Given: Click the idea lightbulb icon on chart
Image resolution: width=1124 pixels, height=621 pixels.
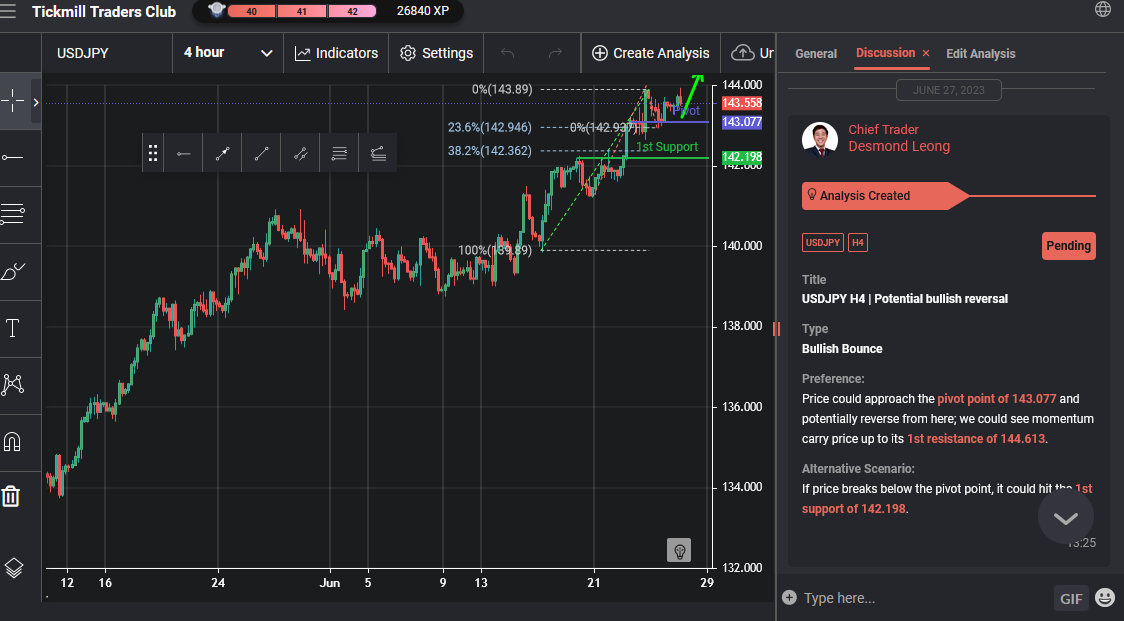Looking at the screenshot, I should coord(679,551).
